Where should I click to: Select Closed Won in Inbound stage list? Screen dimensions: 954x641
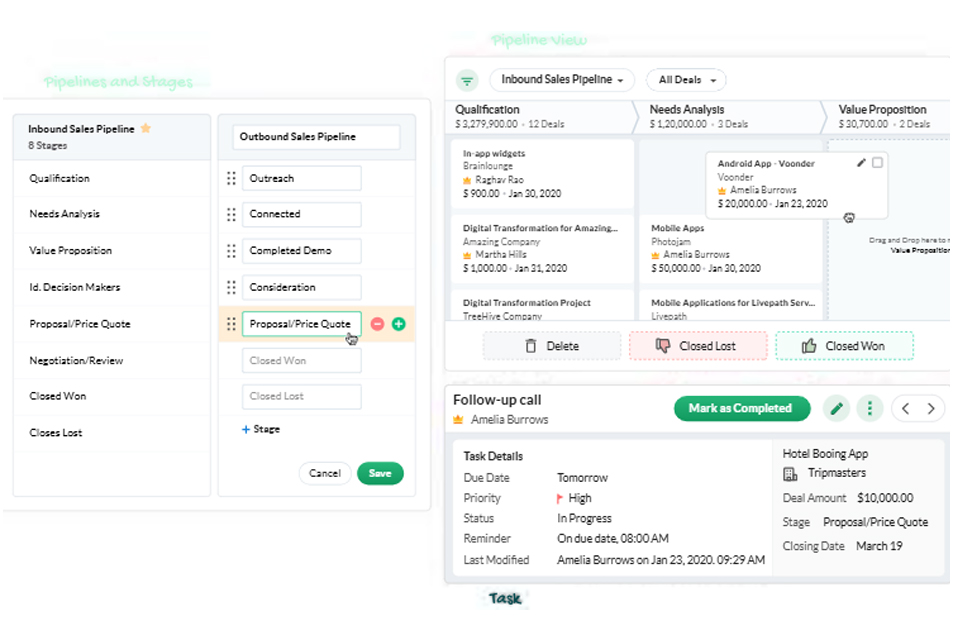pos(112,397)
